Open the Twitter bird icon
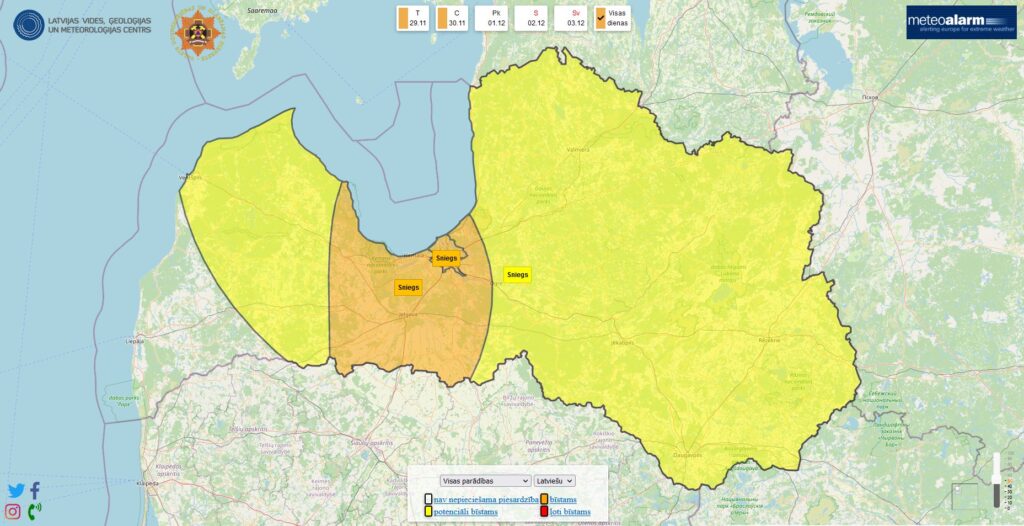This screenshot has height=526, width=1024. 15,491
